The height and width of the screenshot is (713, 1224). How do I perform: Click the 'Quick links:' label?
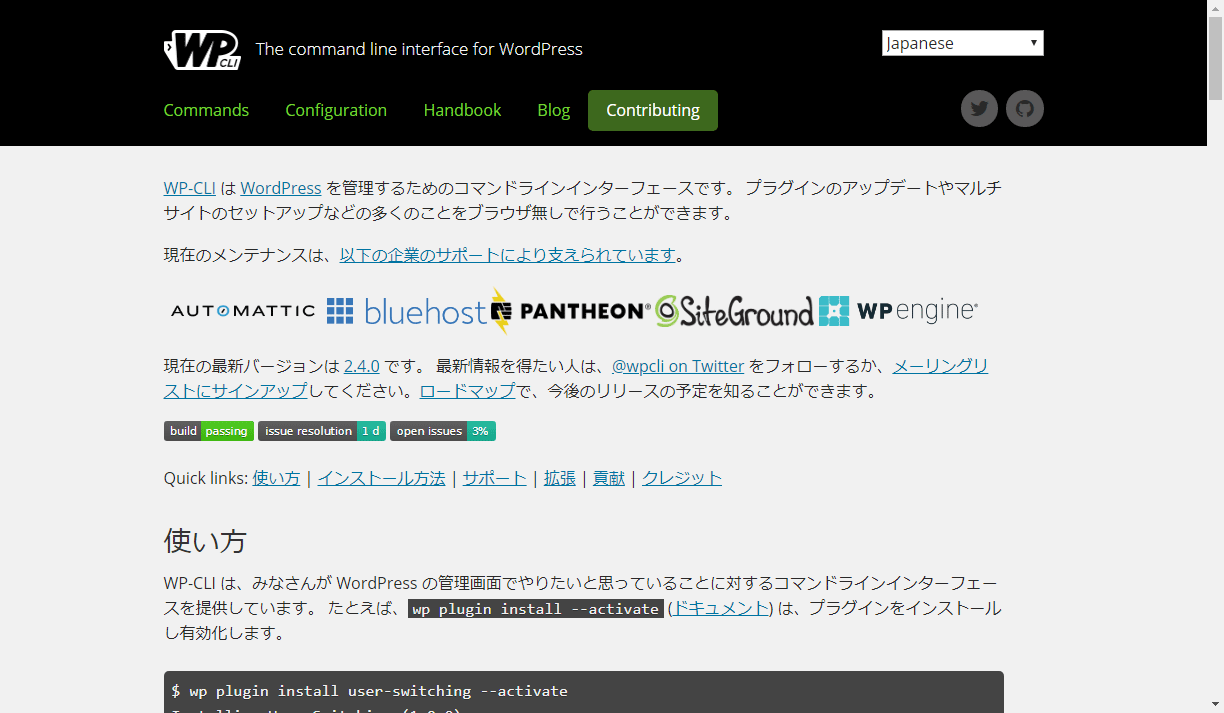206,478
